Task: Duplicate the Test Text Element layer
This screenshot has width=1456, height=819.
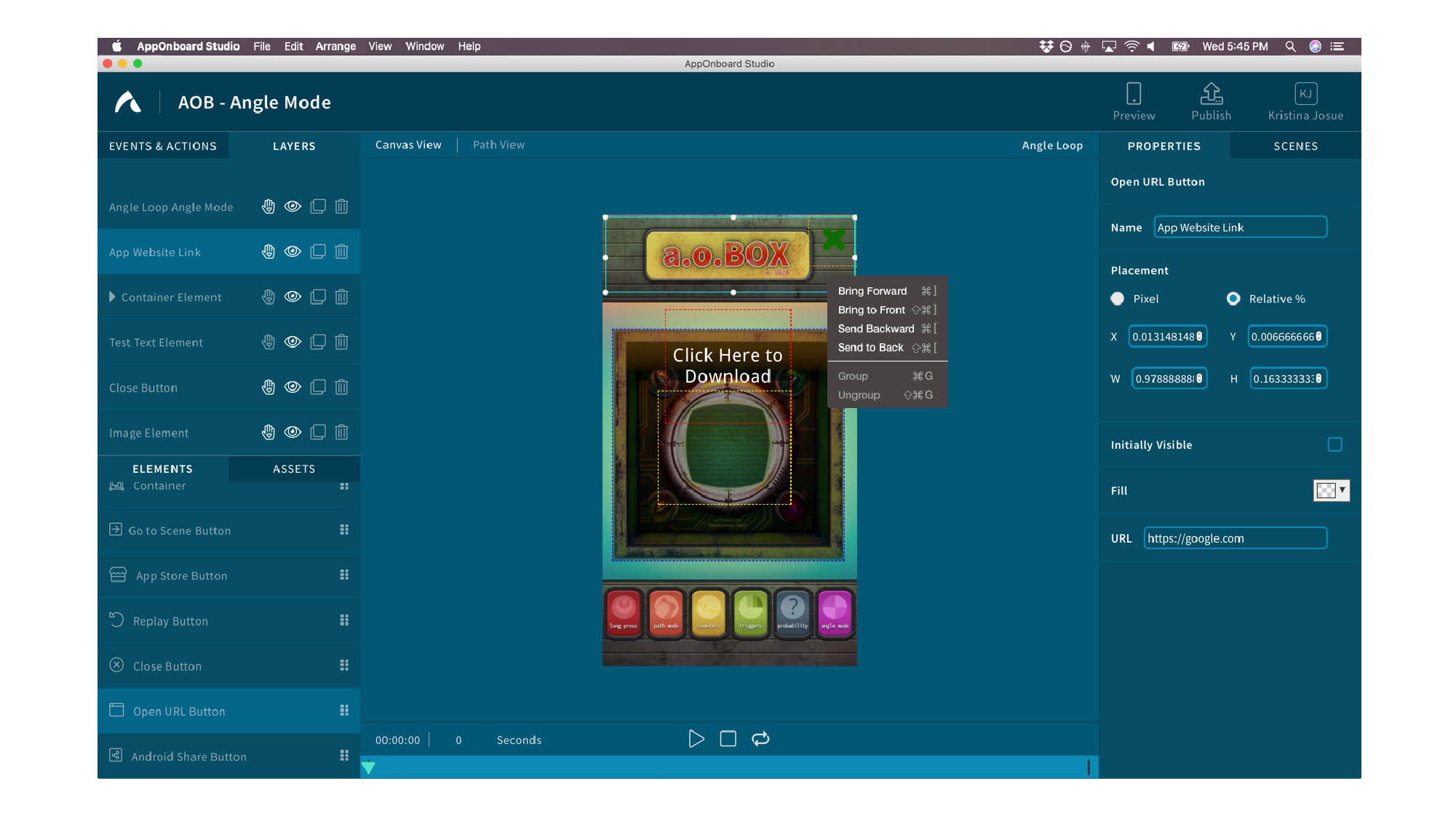Action: coord(317,342)
